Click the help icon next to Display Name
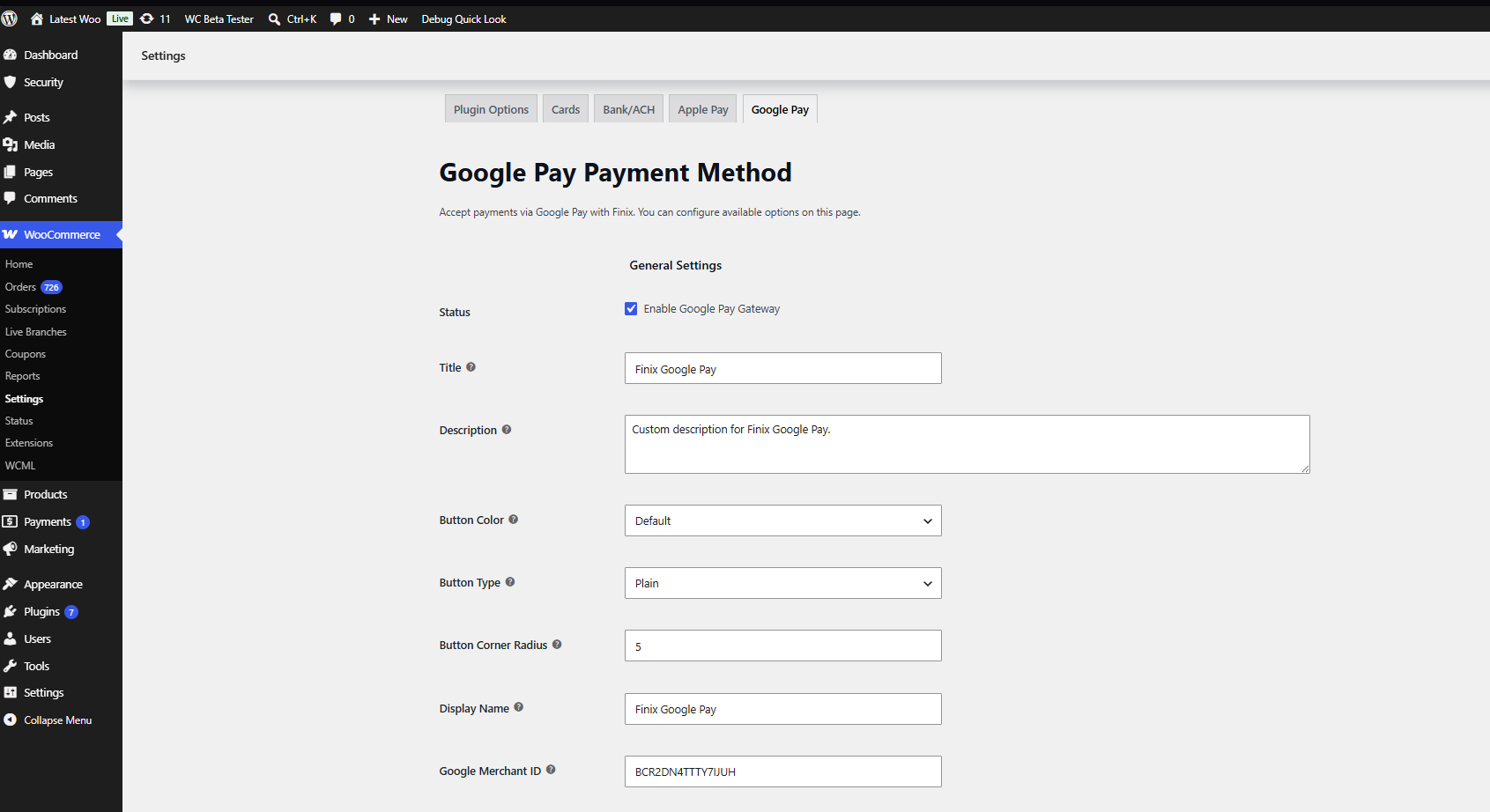1490x812 pixels. tap(519, 707)
